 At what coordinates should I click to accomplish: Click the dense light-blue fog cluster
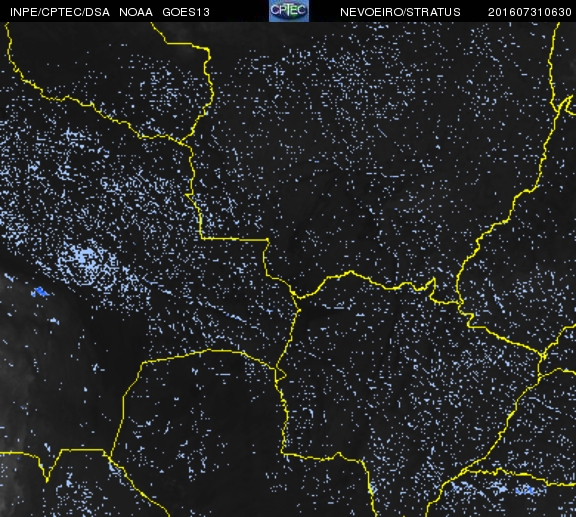84,259
